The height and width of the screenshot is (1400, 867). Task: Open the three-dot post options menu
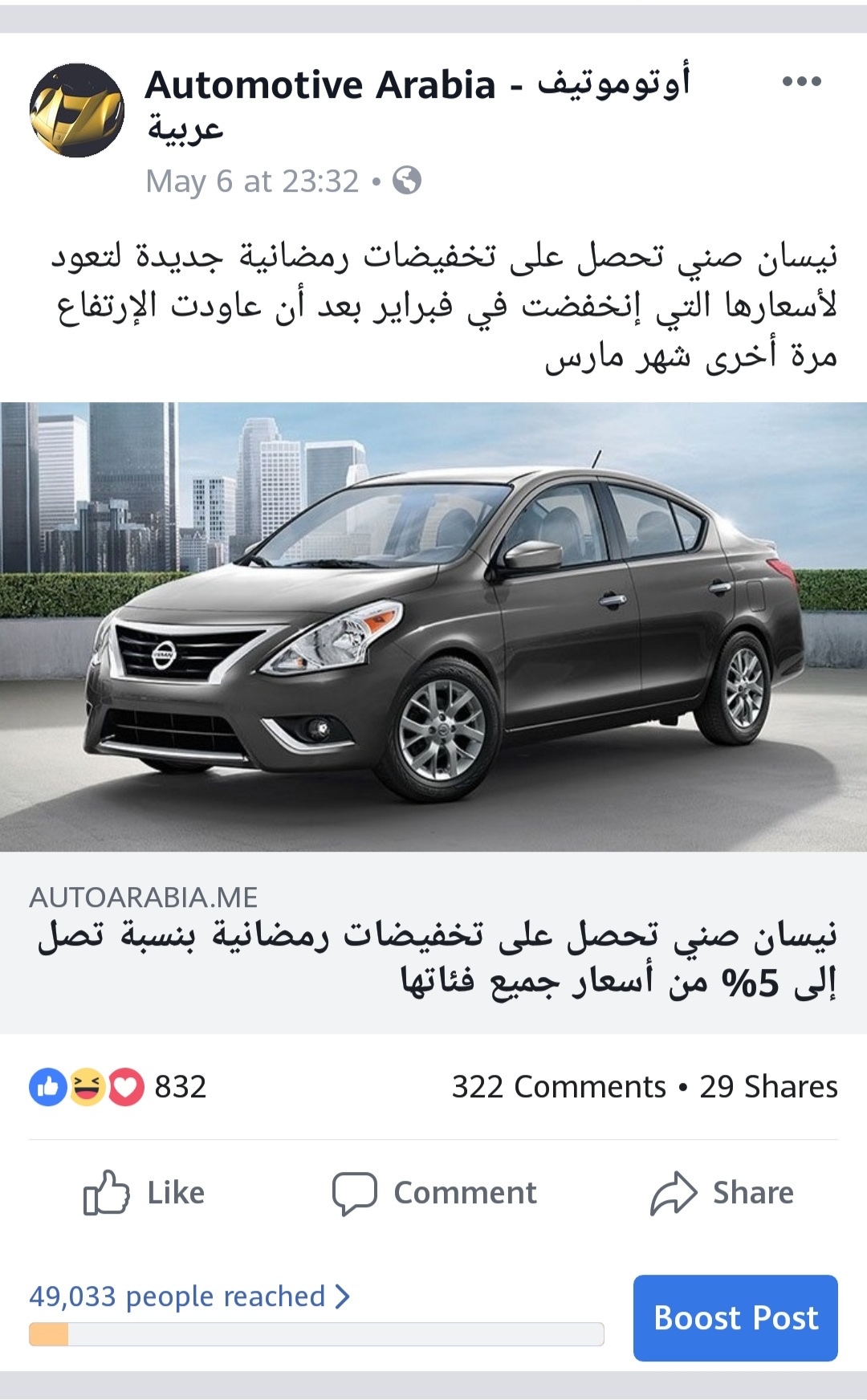click(801, 81)
